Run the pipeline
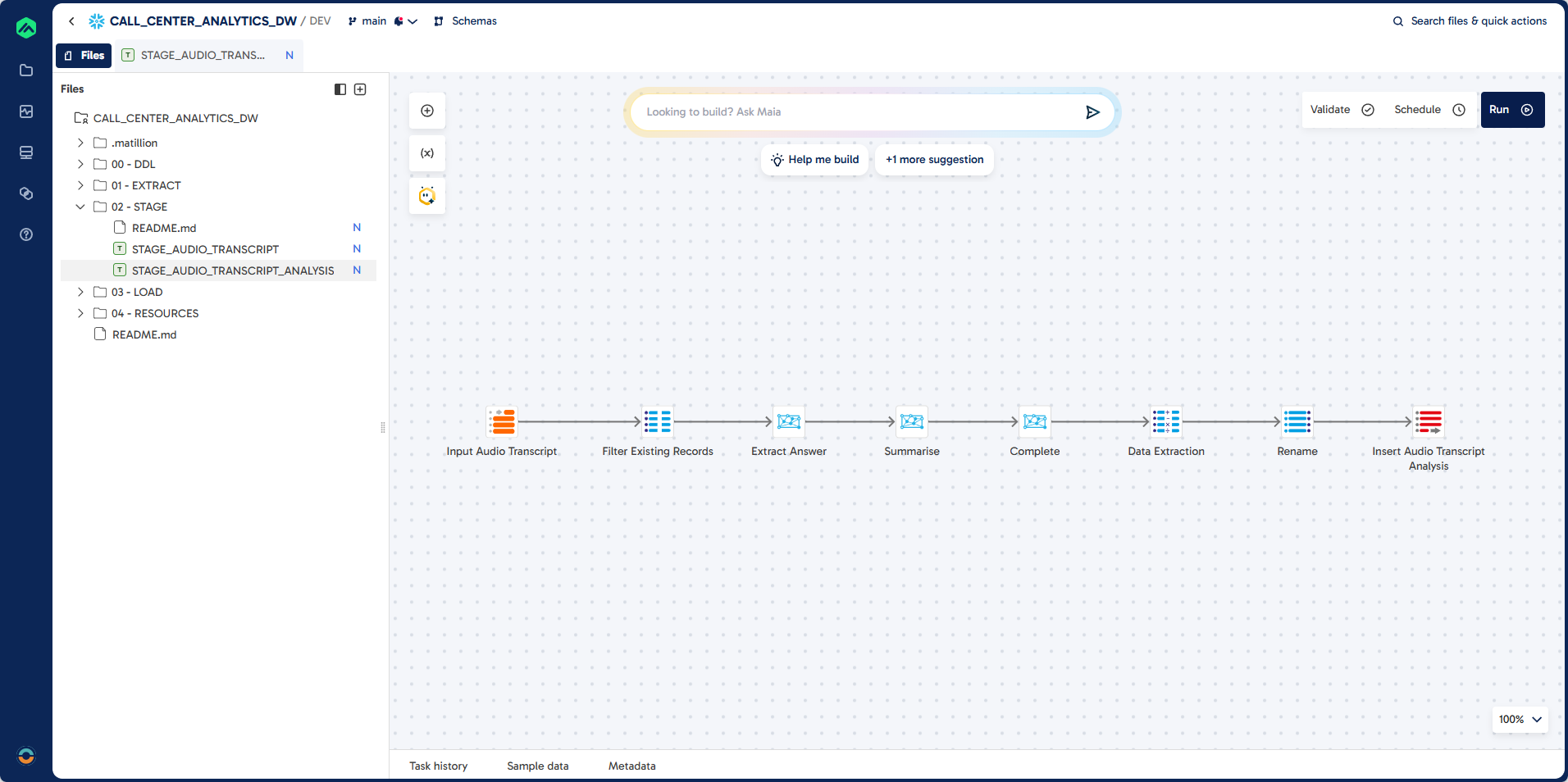 (x=1511, y=109)
